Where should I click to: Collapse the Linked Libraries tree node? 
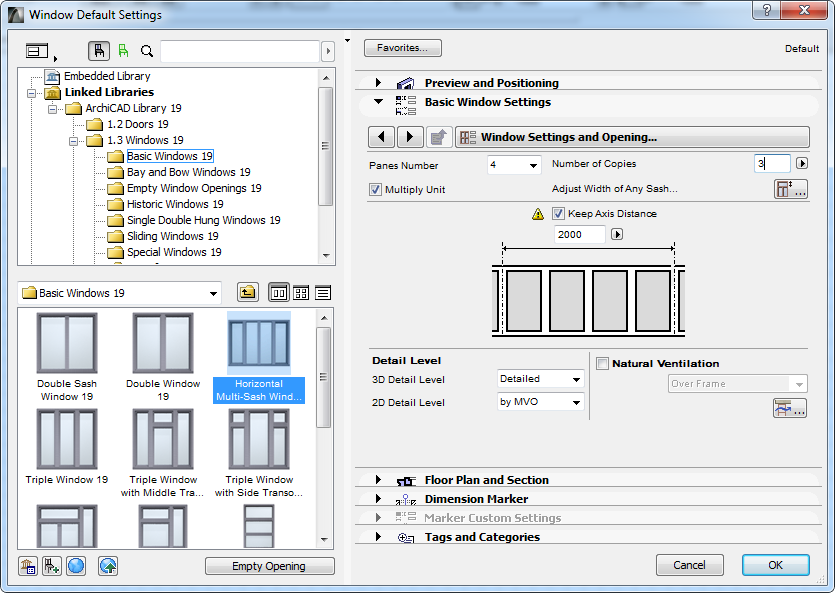[31, 93]
